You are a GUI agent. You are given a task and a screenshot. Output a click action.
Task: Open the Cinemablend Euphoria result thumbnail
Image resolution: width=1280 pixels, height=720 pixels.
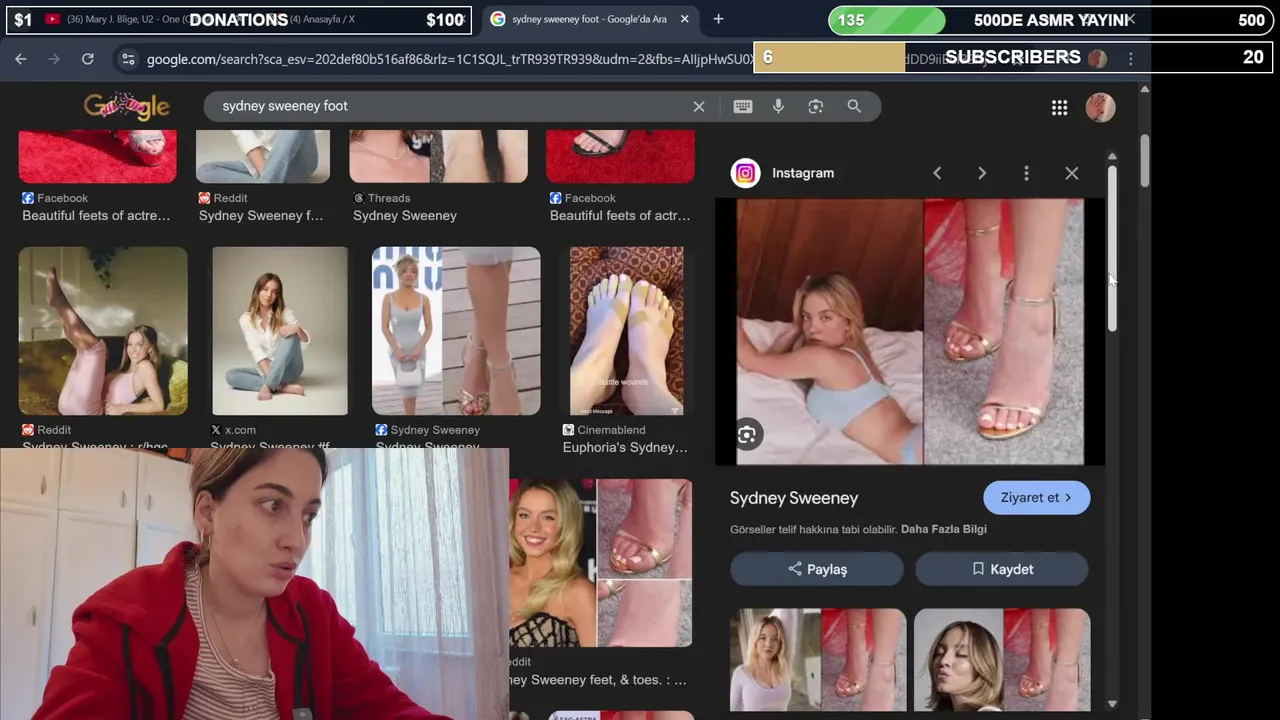(x=627, y=331)
